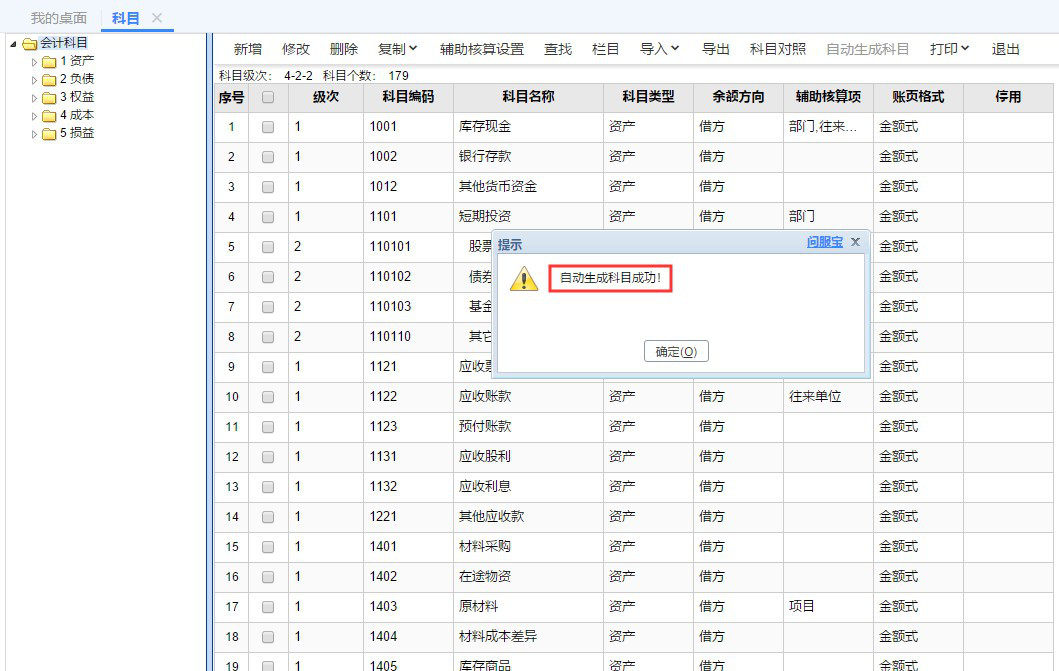
Task: Click the 停用 column header
Action: click(1008, 97)
